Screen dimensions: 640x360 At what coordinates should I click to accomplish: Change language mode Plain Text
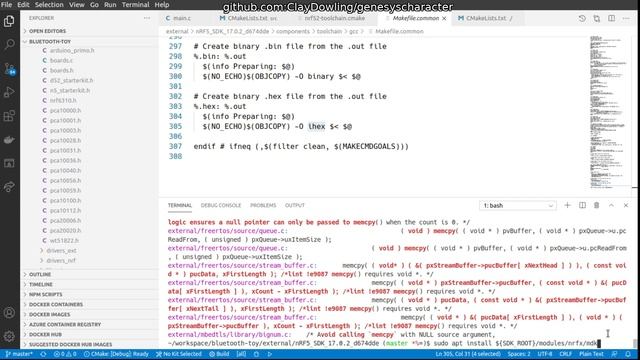coord(591,354)
